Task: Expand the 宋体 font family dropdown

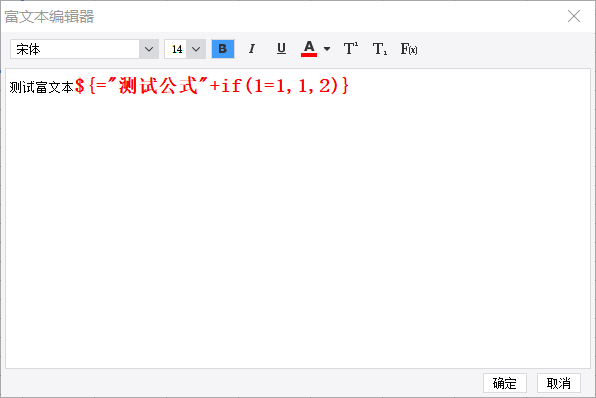Action: pyautogui.click(x=149, y=49)
